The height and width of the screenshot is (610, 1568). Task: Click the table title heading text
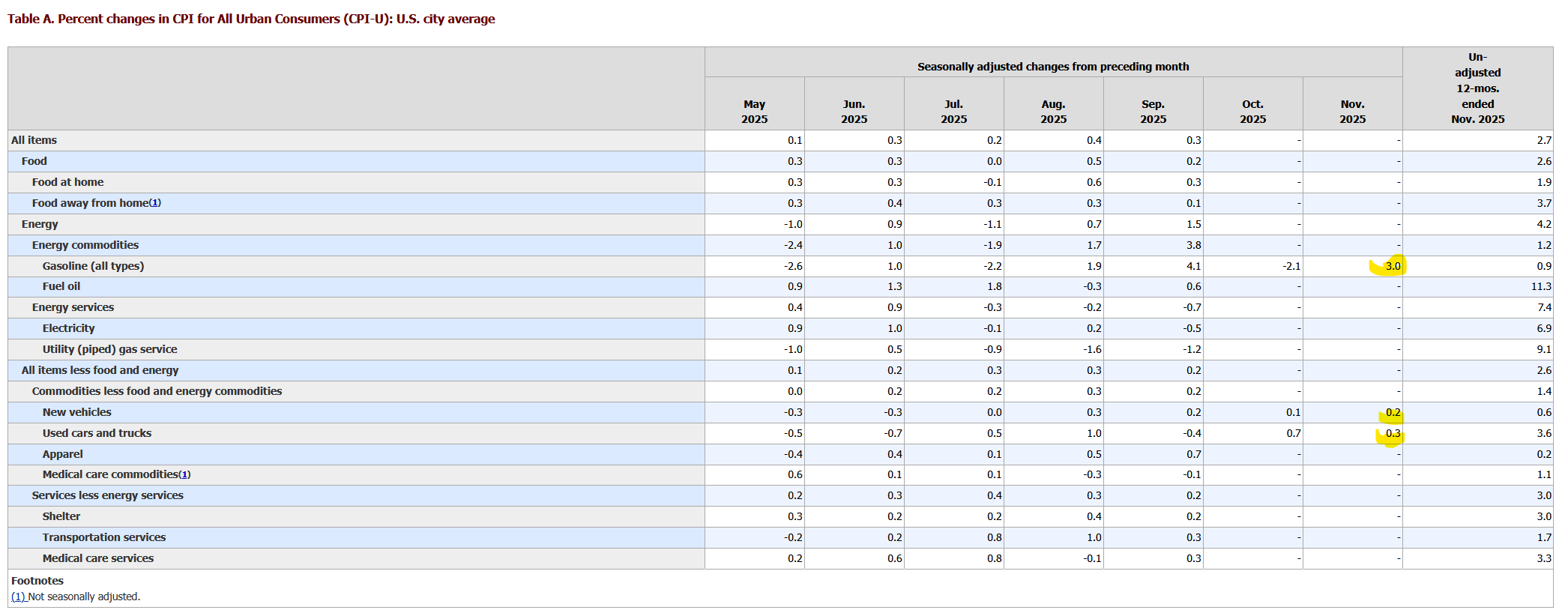click(x=251, y=19)
